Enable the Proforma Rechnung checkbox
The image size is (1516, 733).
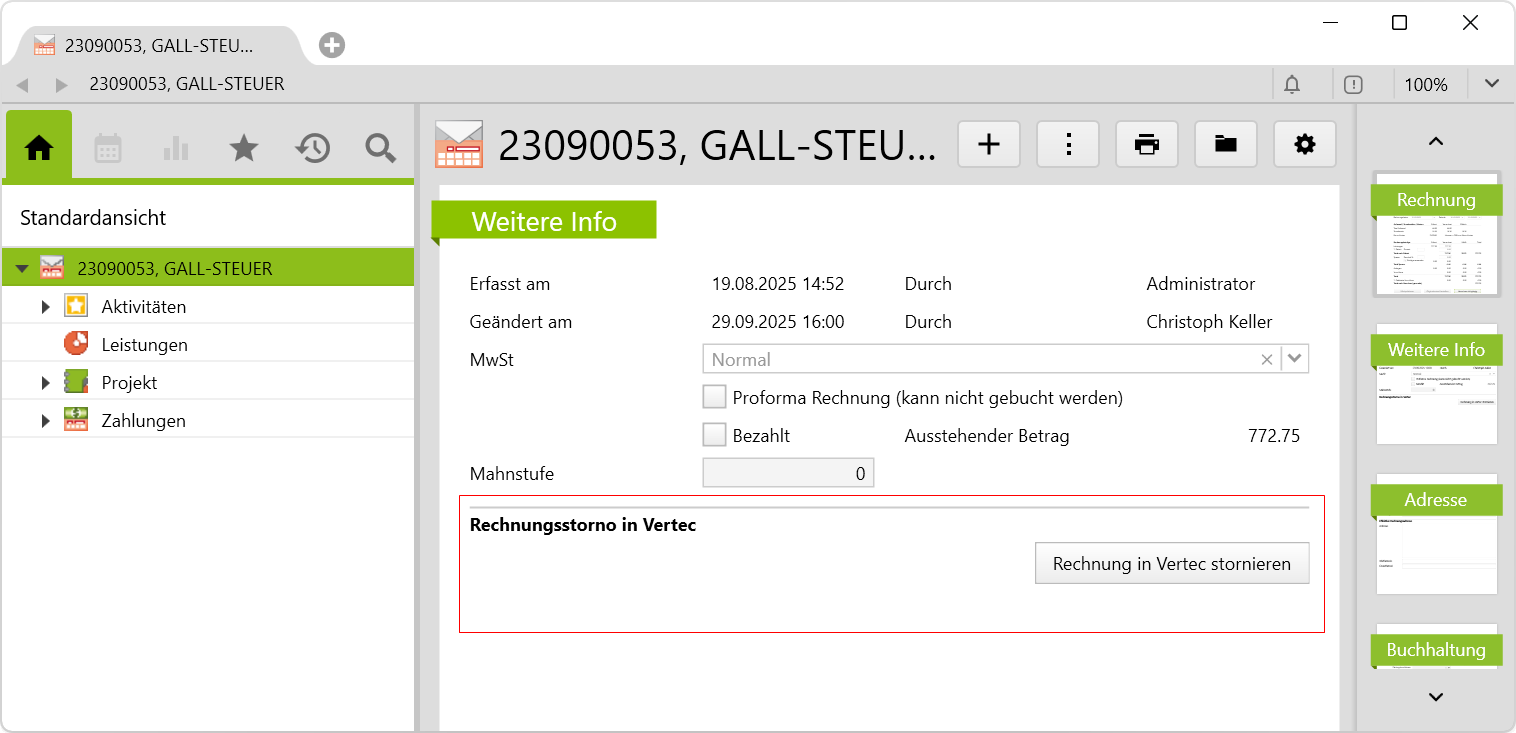pyautogui.click(x=714, y=397)
